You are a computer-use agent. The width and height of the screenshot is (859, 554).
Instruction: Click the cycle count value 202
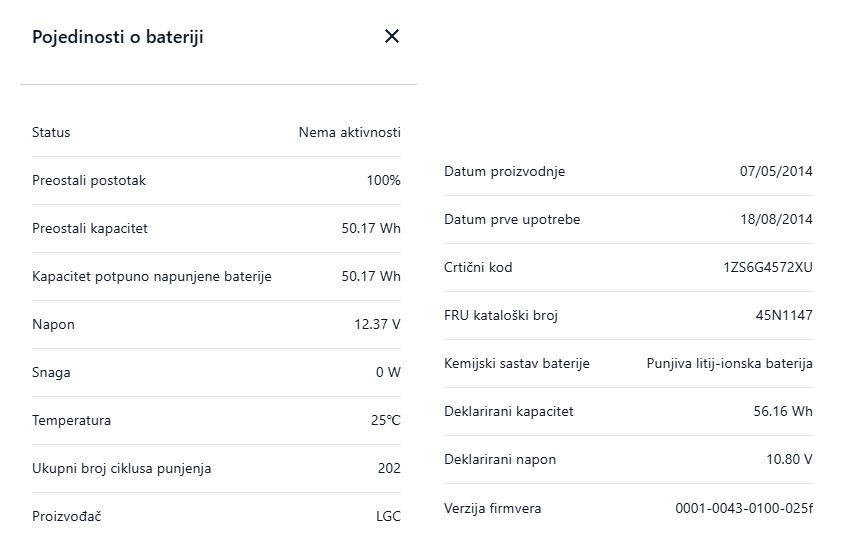point(389,469)
